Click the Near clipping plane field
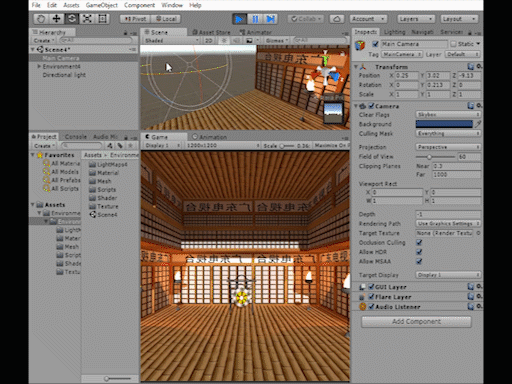This screenshot has height=384, width=512. [x=456, y=166]
